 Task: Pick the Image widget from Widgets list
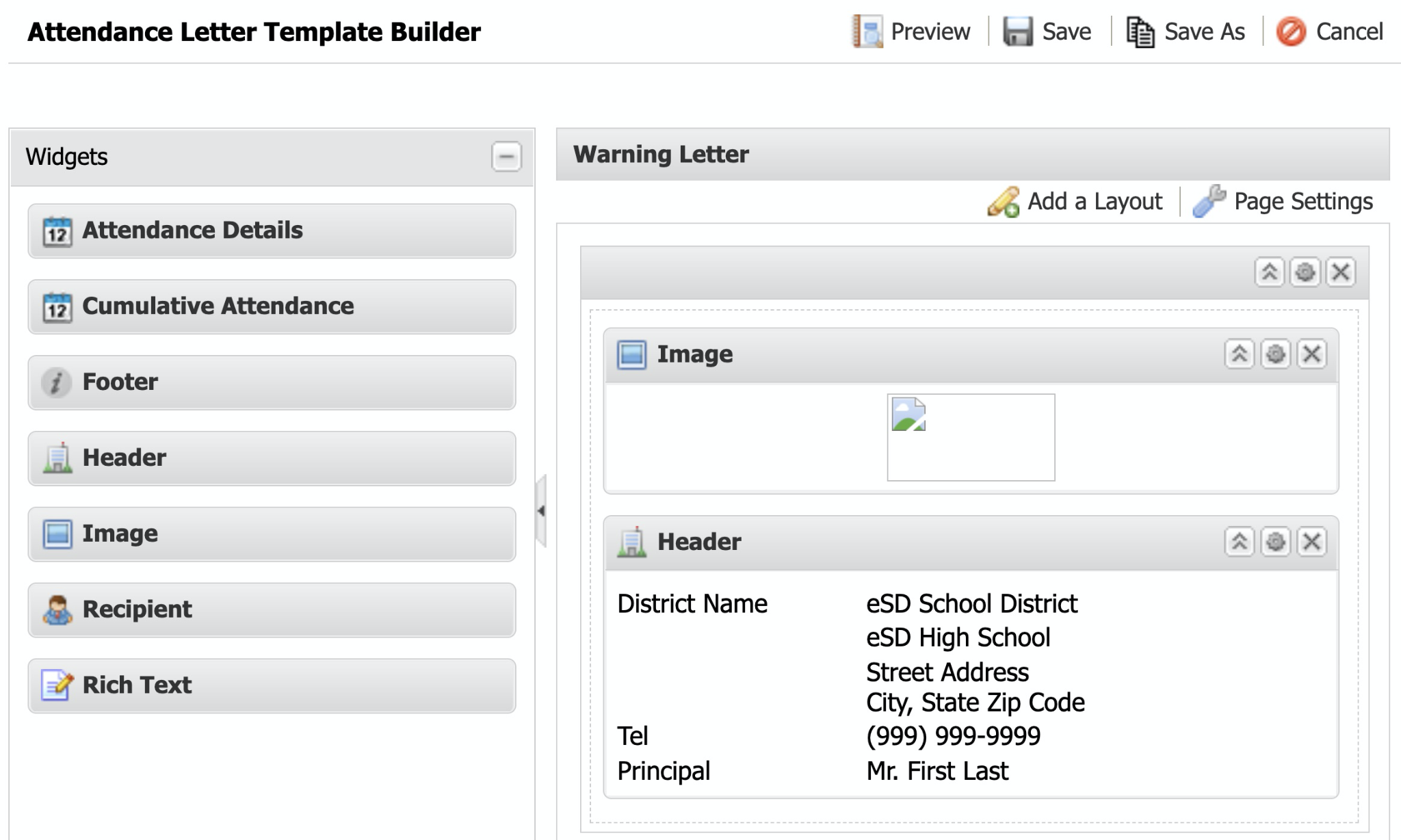[x=272, y=534]
